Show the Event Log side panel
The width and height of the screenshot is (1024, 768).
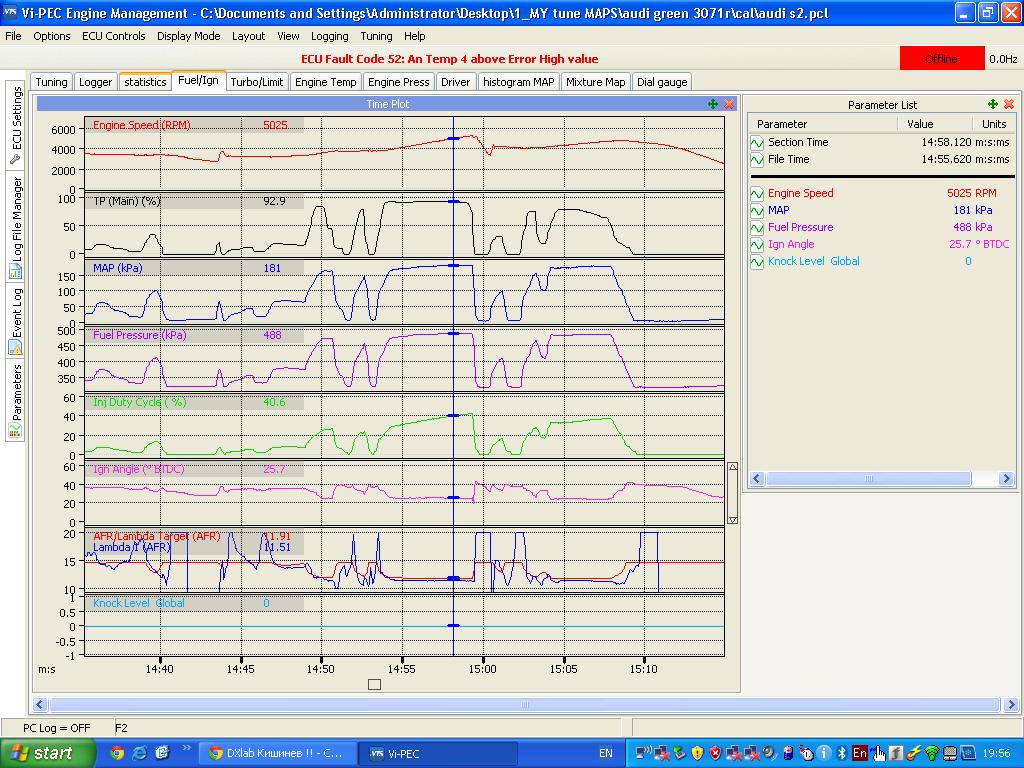tap(15, 320)
